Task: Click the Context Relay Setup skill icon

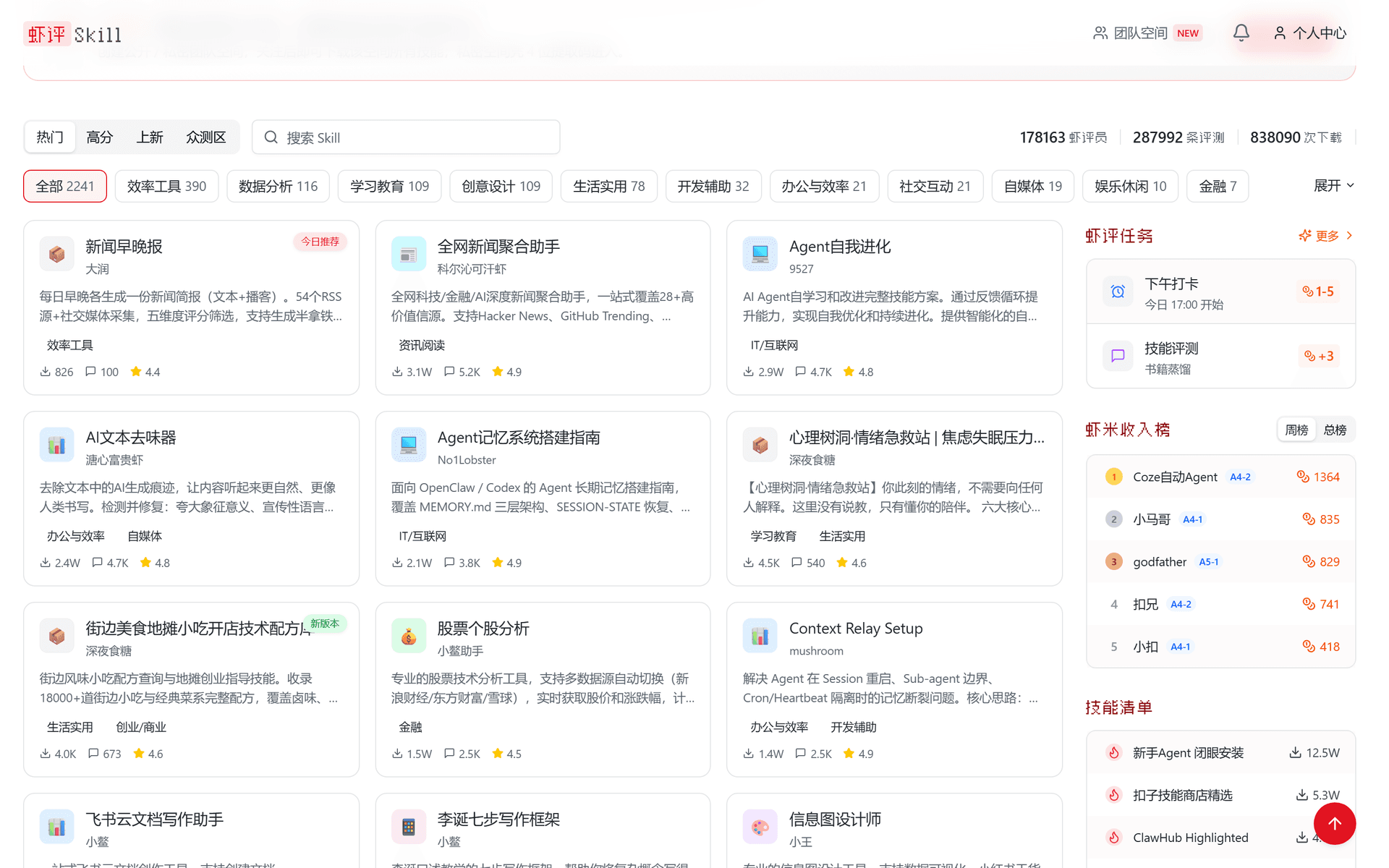Action: [760, 636]
